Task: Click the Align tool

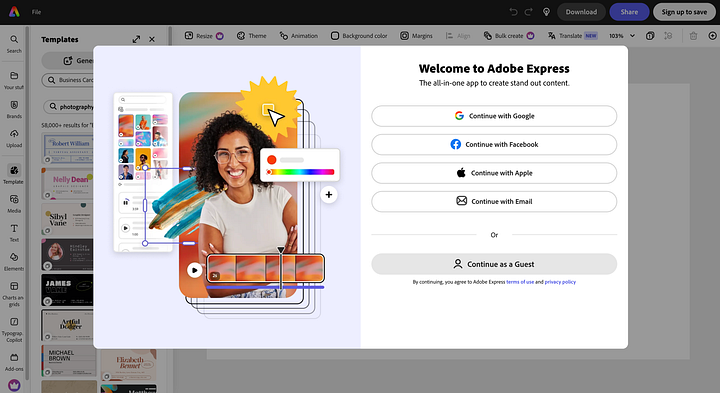Action: click(458, 36)
